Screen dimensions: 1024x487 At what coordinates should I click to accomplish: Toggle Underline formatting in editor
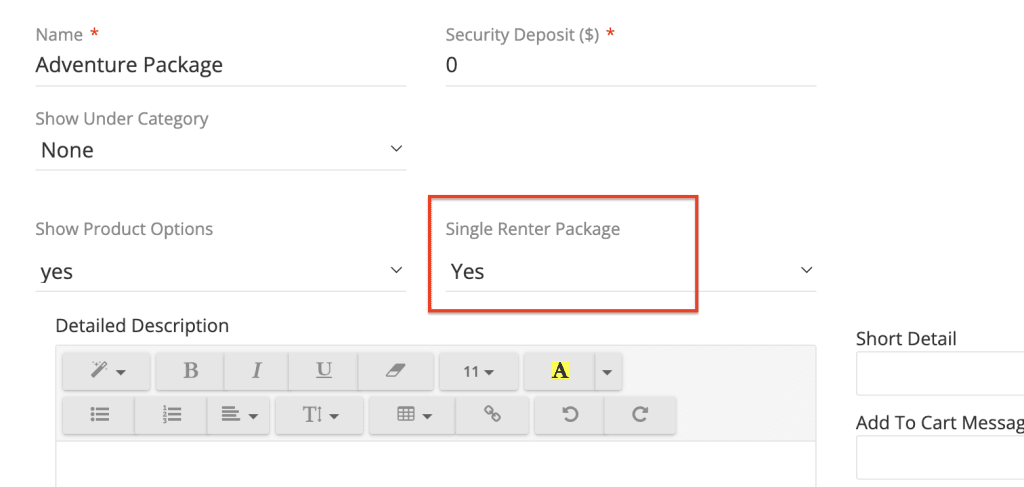[x=323, y=371]
